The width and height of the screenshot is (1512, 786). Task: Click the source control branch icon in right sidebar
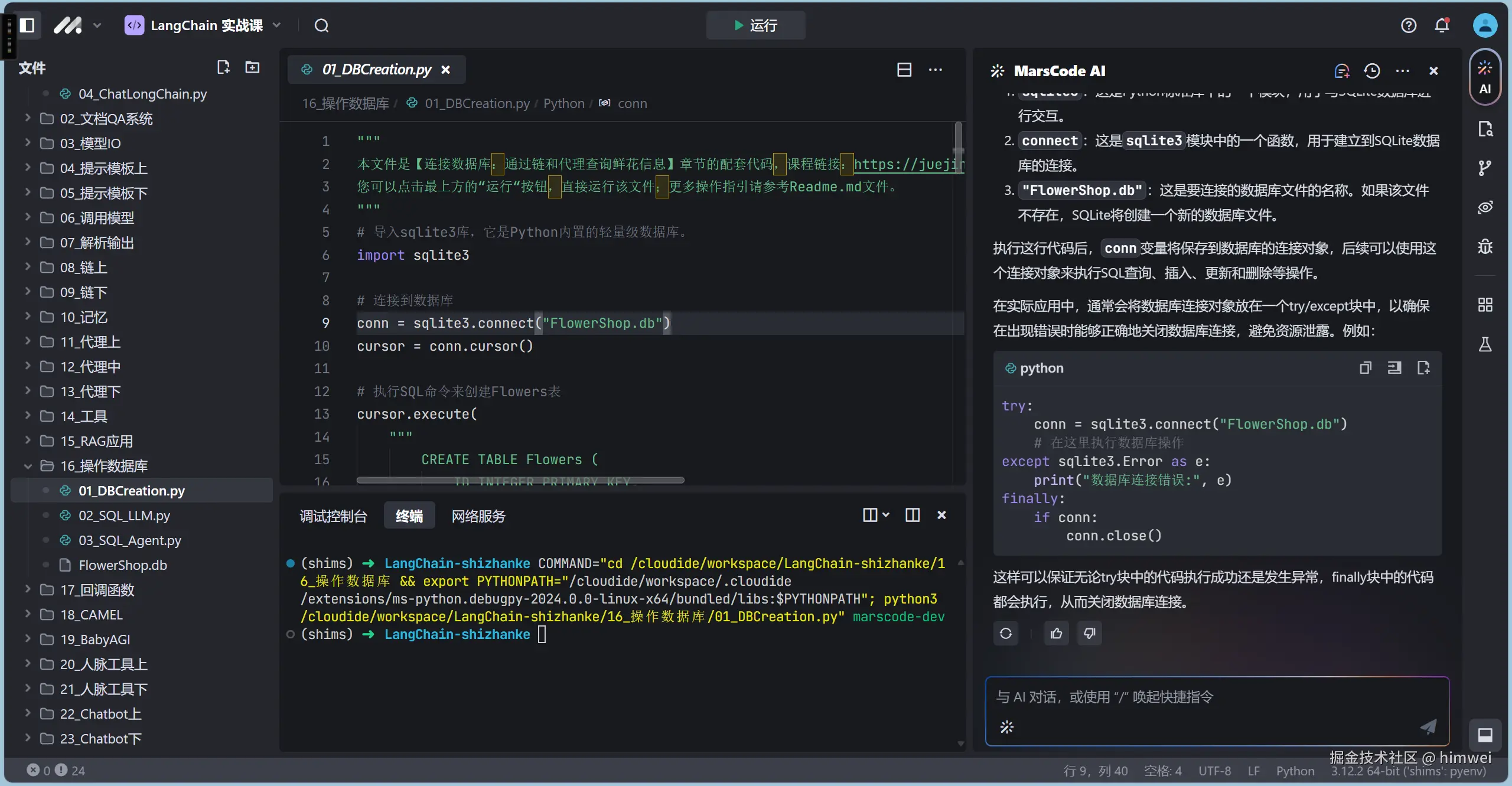coord(1485,168)
